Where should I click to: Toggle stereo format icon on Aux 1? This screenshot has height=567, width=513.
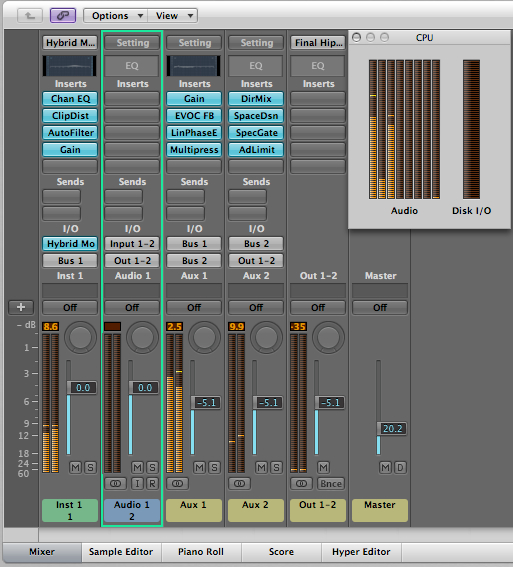click(x=178, y=483)
